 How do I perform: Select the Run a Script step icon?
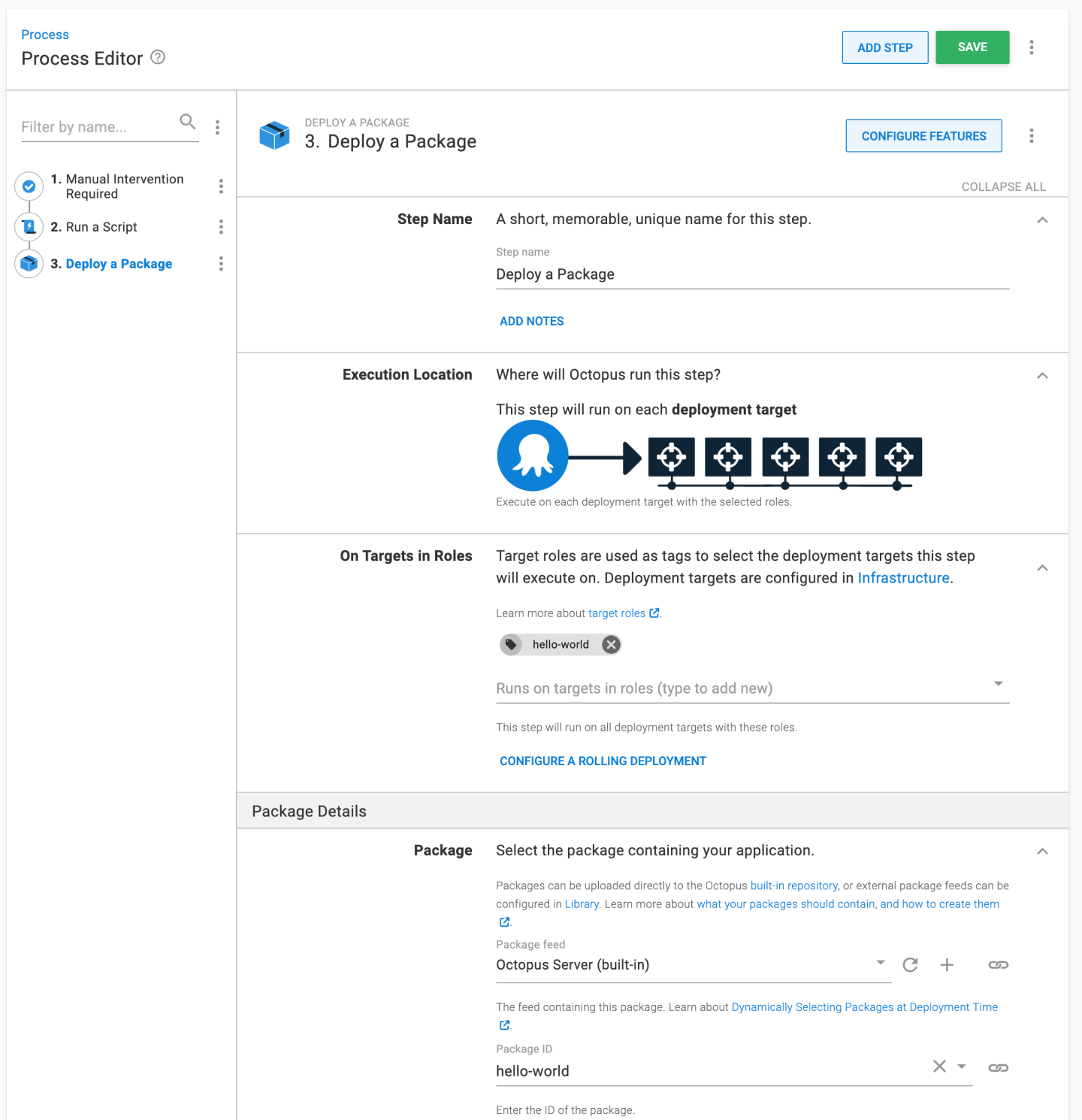28,226
